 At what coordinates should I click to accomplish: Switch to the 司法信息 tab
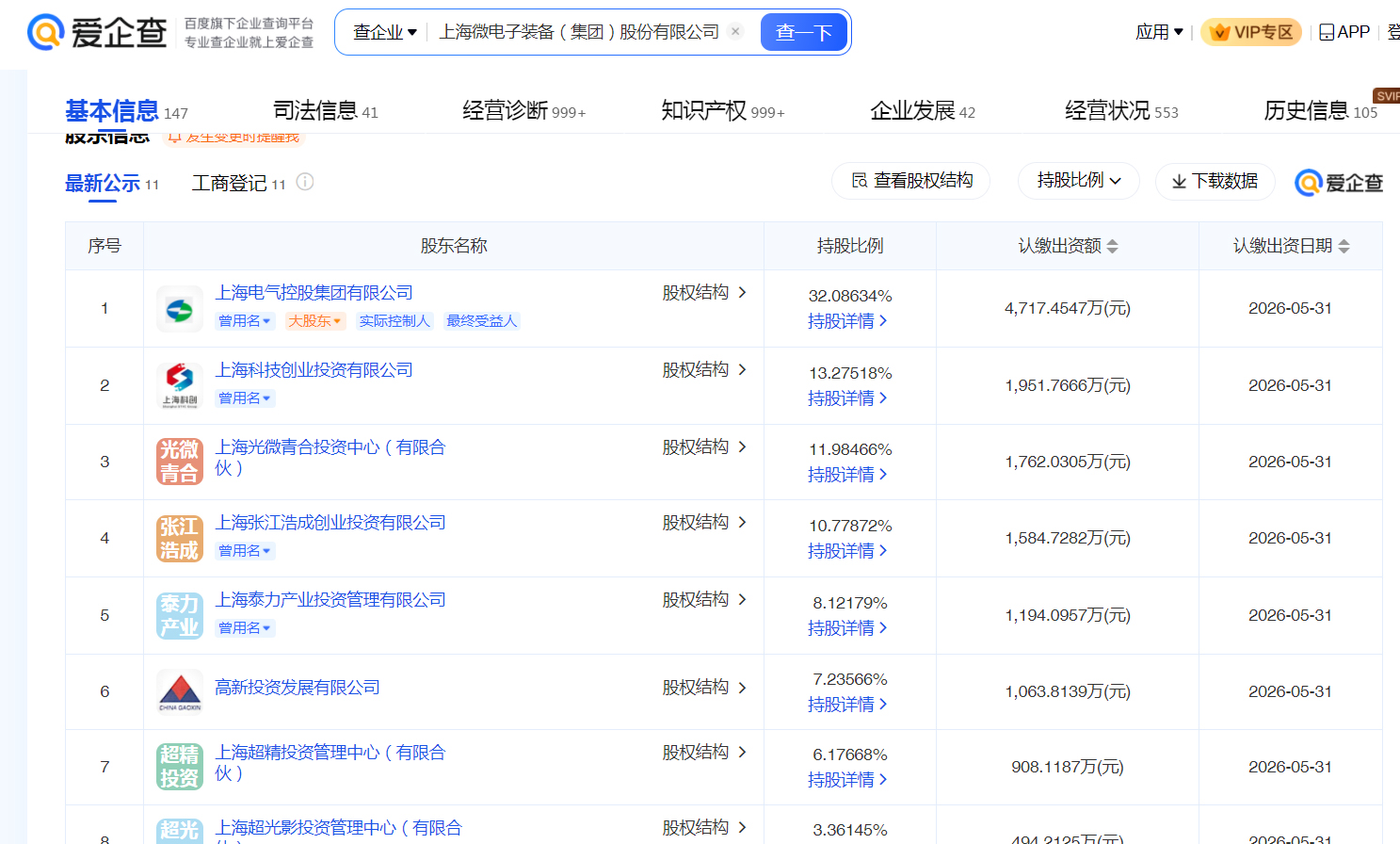coord(326,111)
